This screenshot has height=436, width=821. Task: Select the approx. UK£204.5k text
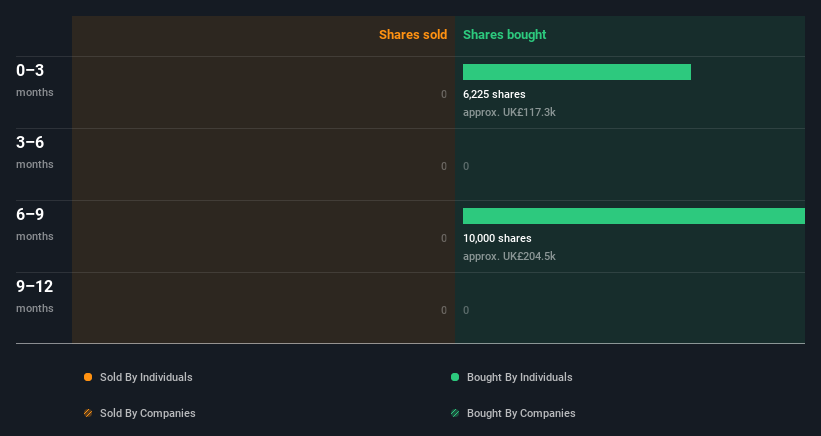point(509,256)
